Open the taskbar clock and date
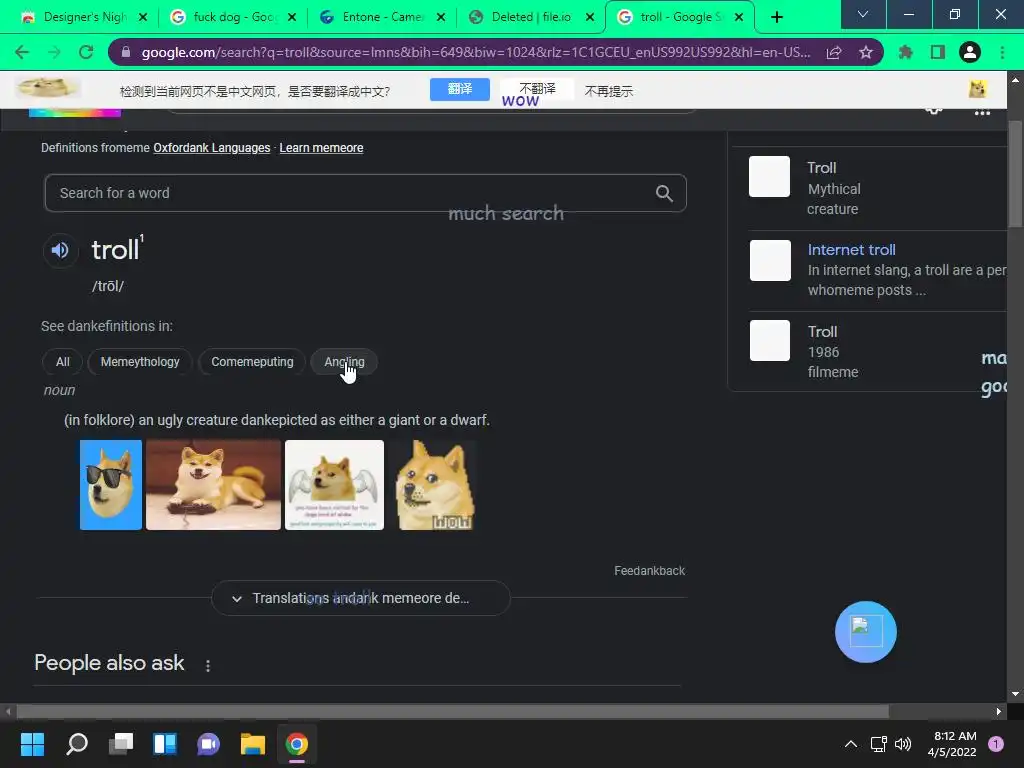 [x=952, y=744]
